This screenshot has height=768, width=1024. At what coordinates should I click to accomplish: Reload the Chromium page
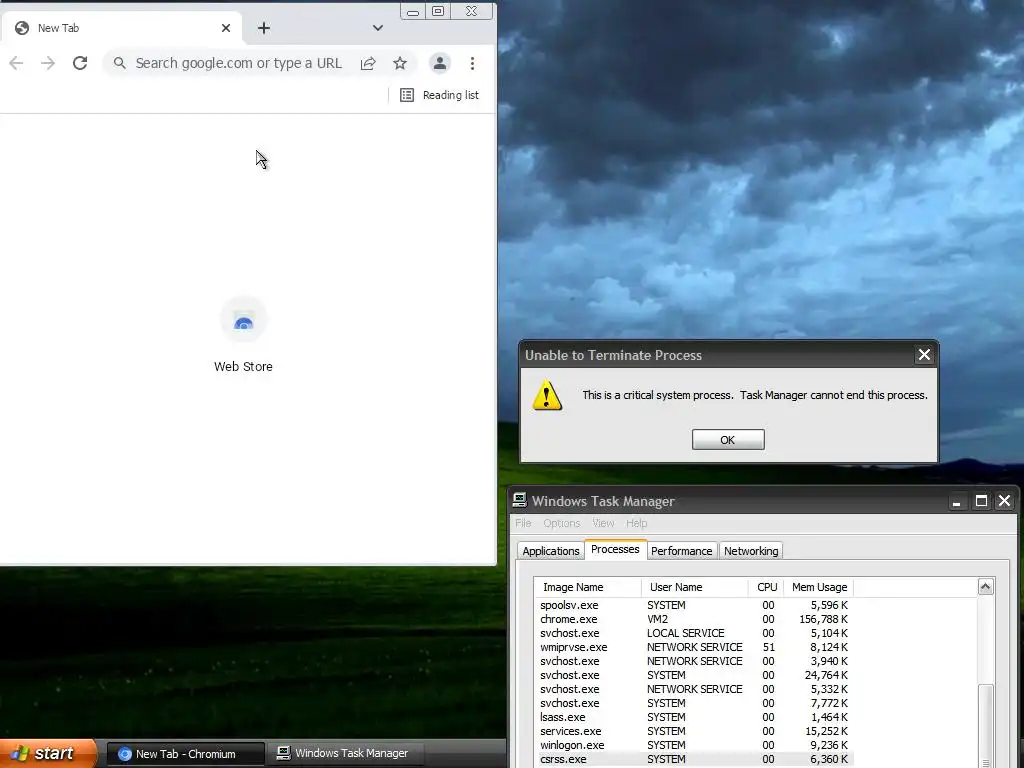pyautogui.click(x=80, y=63)
